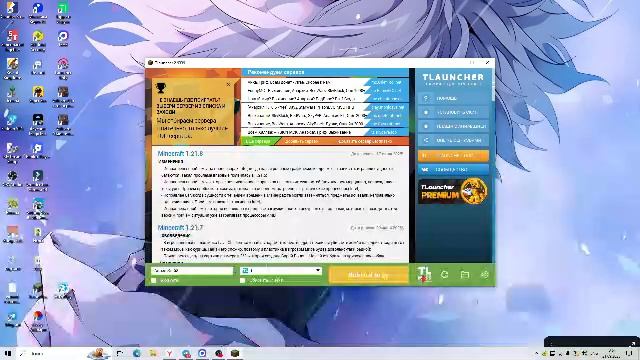The width and height of the screenshot is (640, 360).
Task: Close the yellow trophy promo box
Action: pyautogui.click(x=228, y=84)
